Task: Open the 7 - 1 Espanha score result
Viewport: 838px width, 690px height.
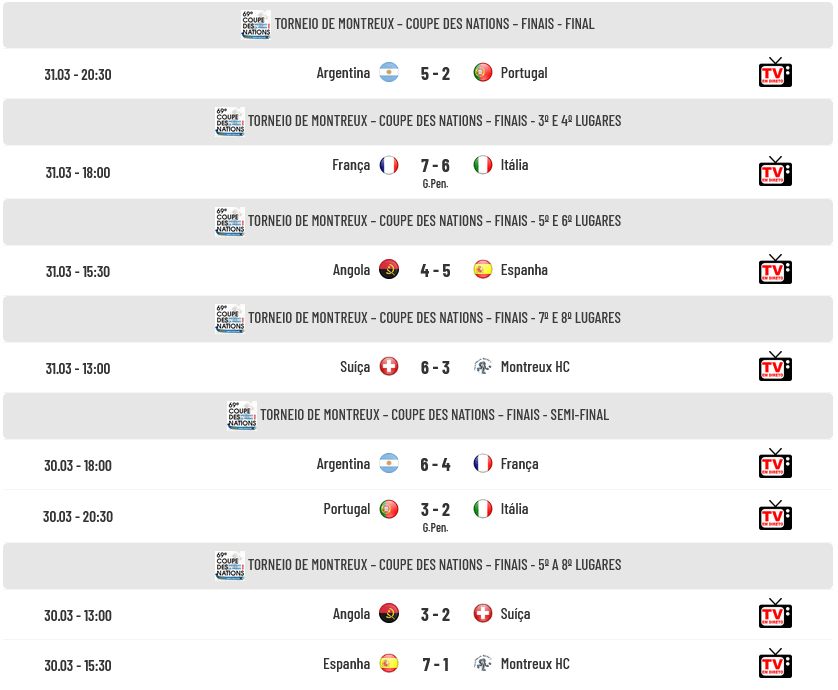Action: click(435, 664)
